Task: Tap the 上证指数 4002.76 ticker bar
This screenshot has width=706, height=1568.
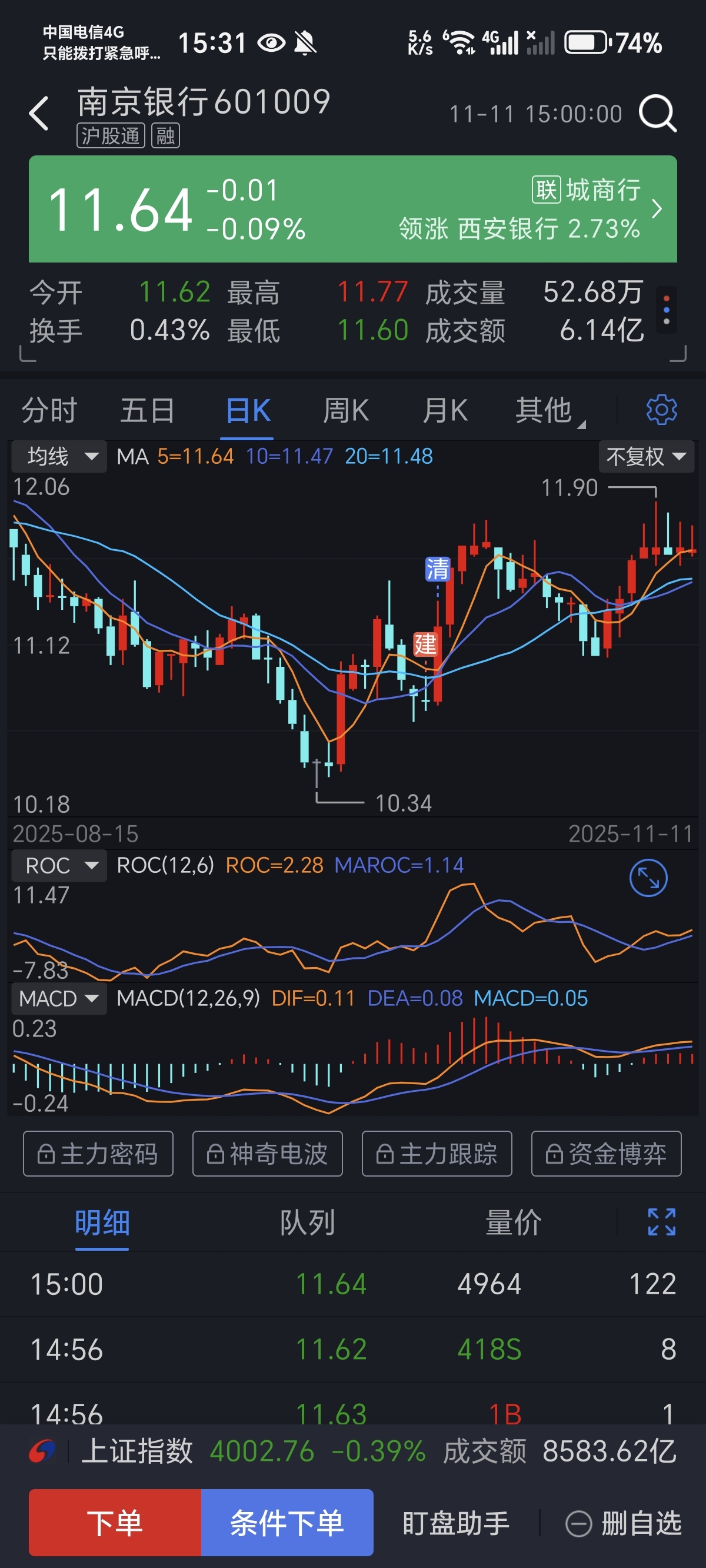Action: click(x=353, y=1451)
